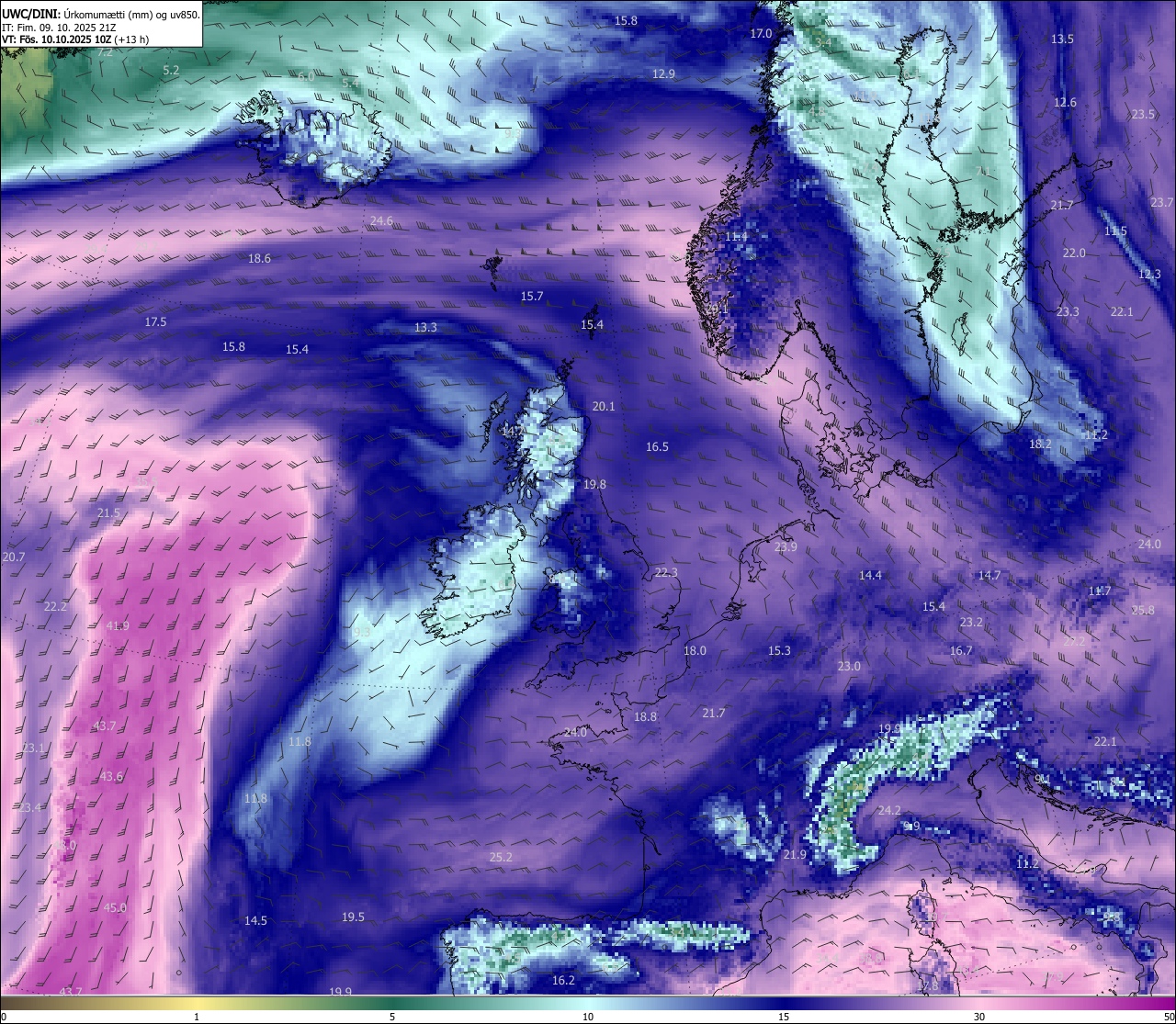Click the 25.8 value label

tap(1142, 610)
